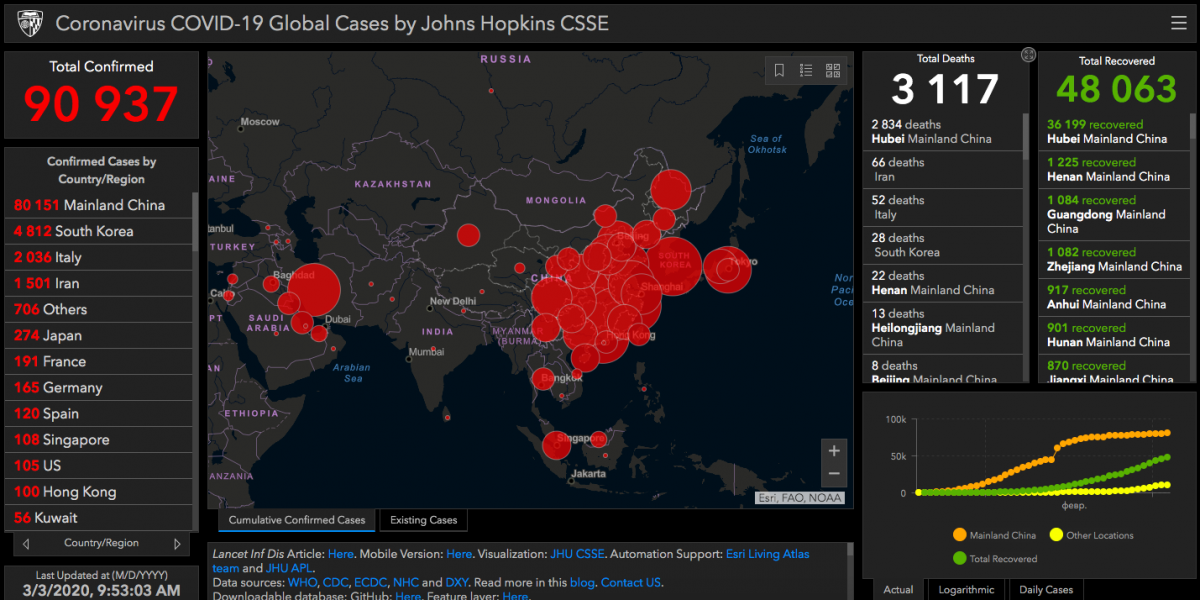
Task: Click 36 199 recovered Hubei row
Action: click(1116, 132)
